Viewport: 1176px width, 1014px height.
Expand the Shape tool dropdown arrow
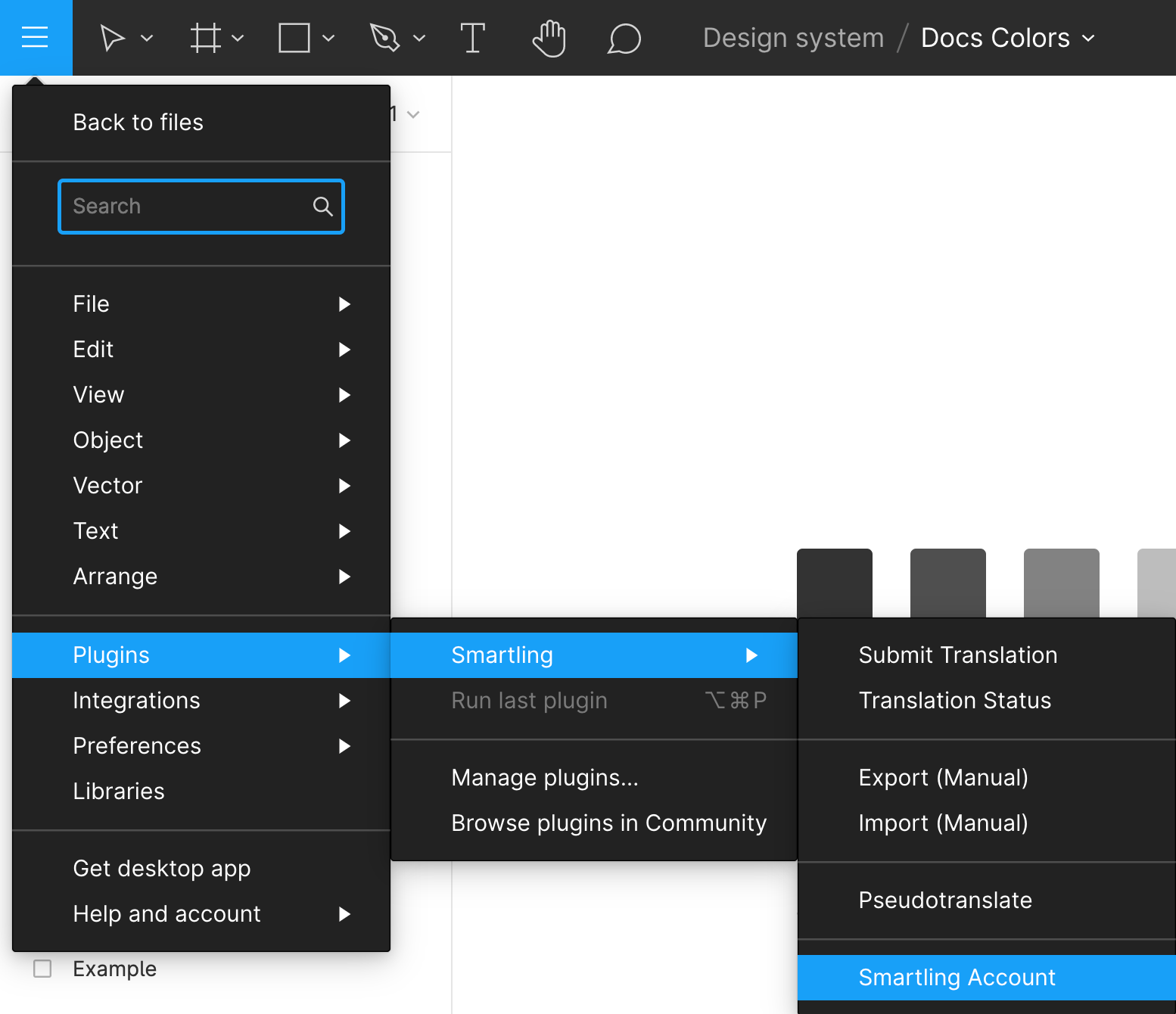[328, 39]
